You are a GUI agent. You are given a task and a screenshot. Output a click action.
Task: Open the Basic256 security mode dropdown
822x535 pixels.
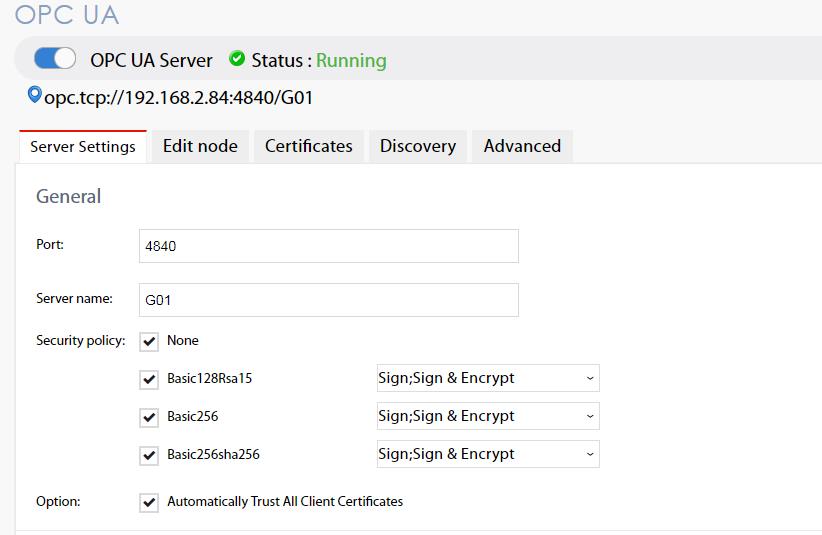[487, 416]
